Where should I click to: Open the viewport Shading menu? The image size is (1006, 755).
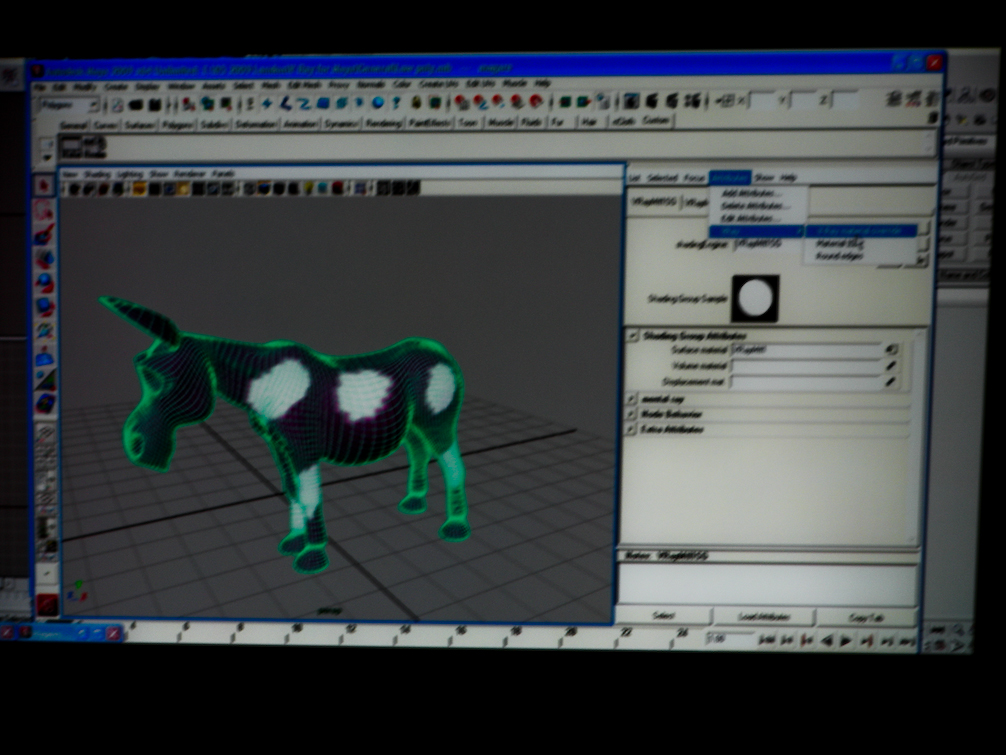97,174
